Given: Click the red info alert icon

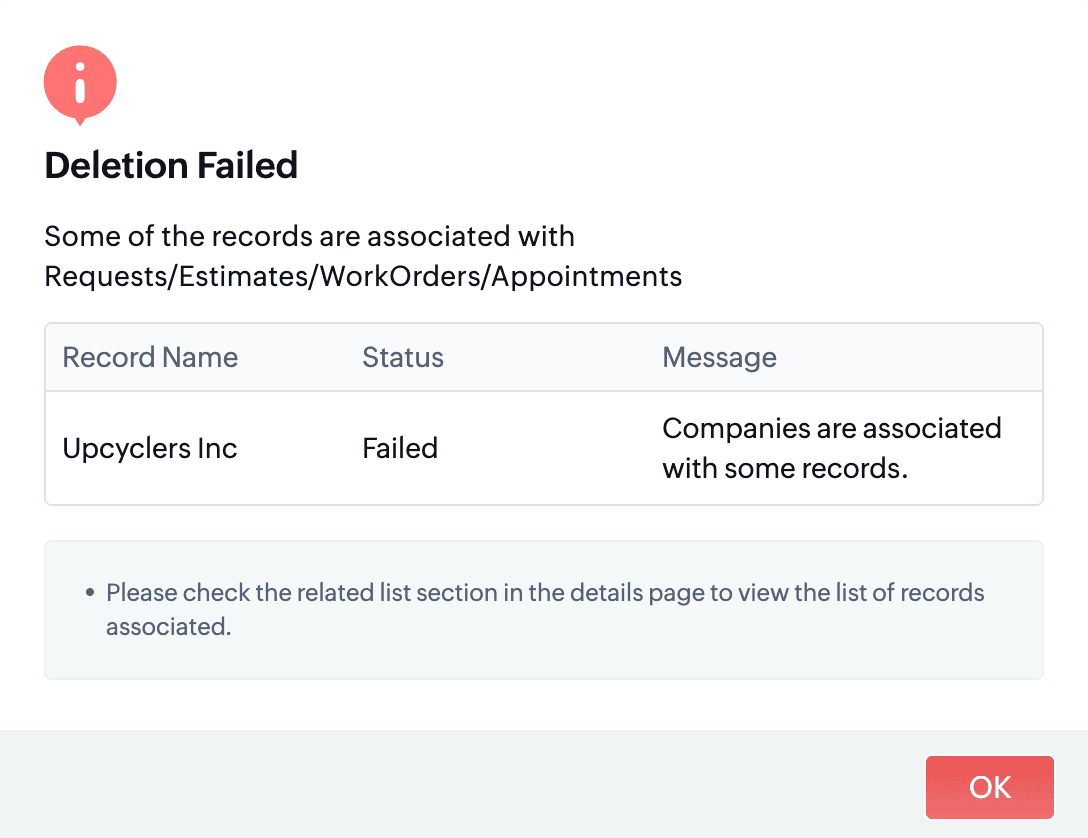Looking at the screenshot, I should pyautogui.click(x=80, y=84).
